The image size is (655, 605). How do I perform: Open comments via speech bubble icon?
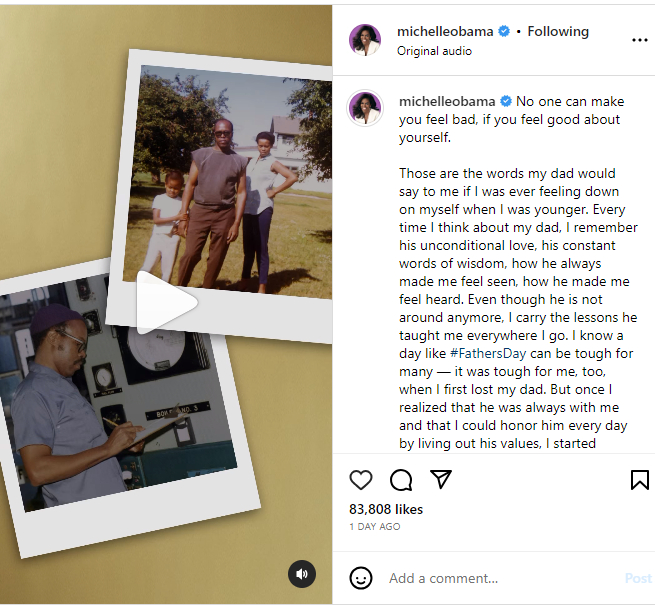[x=401, y=480]
